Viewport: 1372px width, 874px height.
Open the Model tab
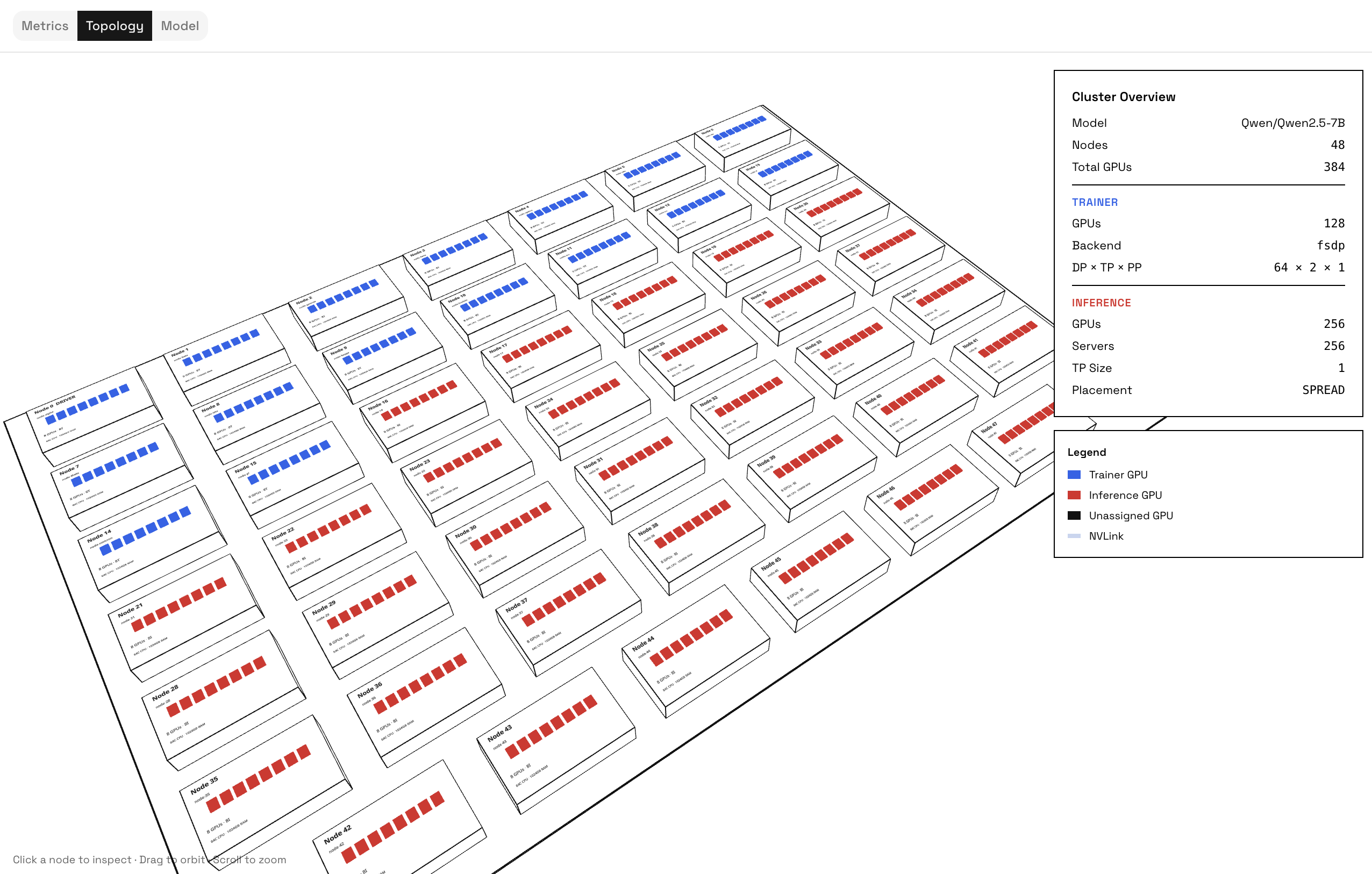pyautogui.click(x=180, y=26)
